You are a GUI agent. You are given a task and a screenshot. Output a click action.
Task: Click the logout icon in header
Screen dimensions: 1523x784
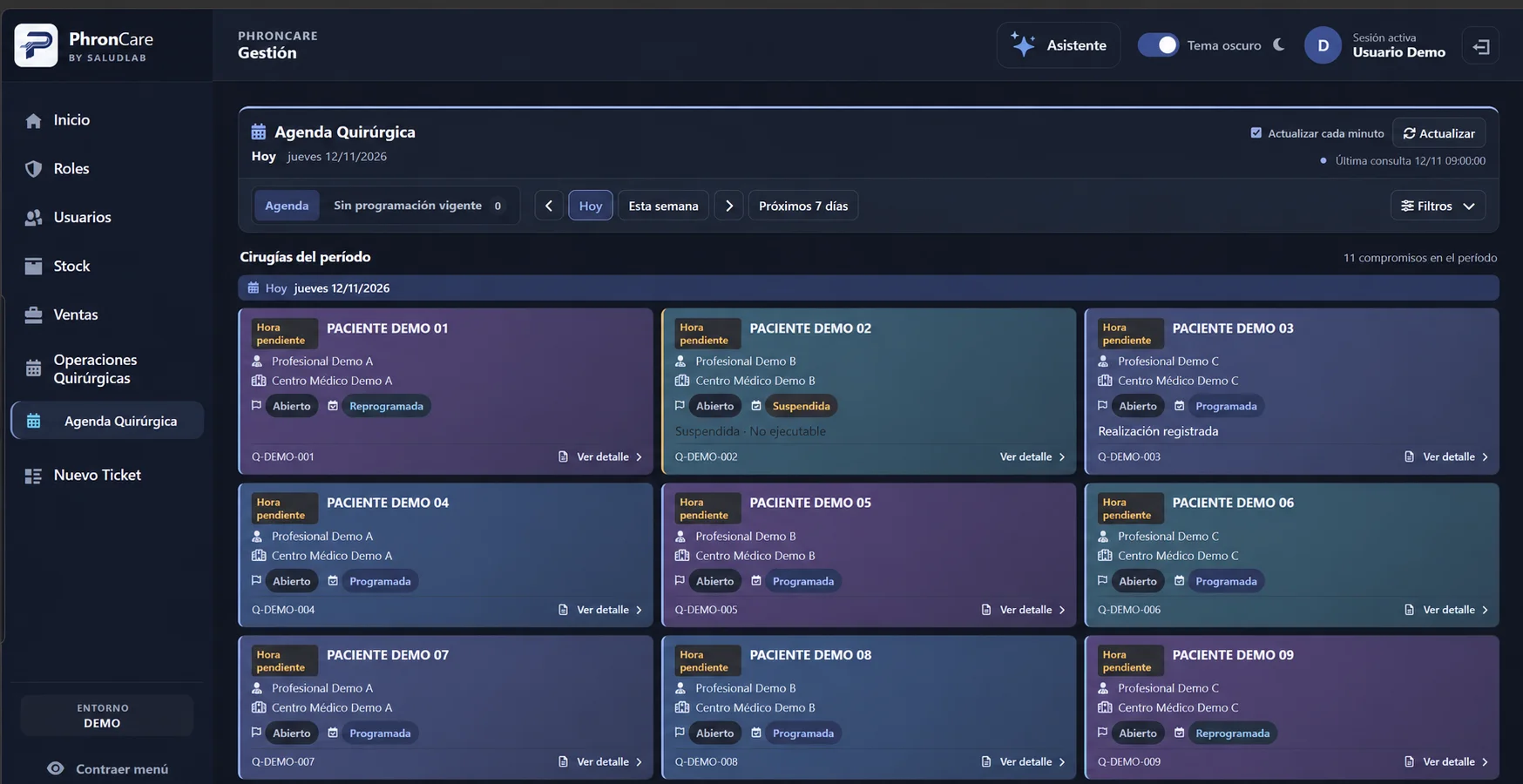[x=1480, y=46]
